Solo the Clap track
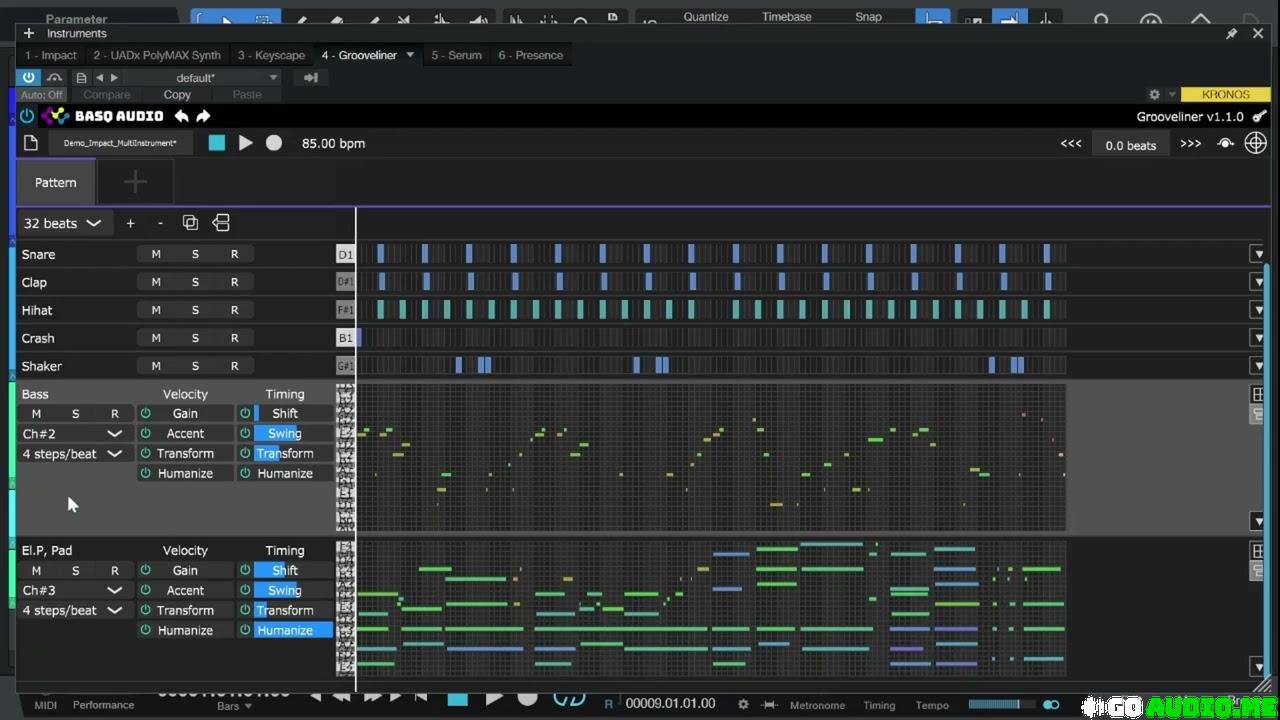Screen dimensions: 1280x720 [x=195, y=282]
